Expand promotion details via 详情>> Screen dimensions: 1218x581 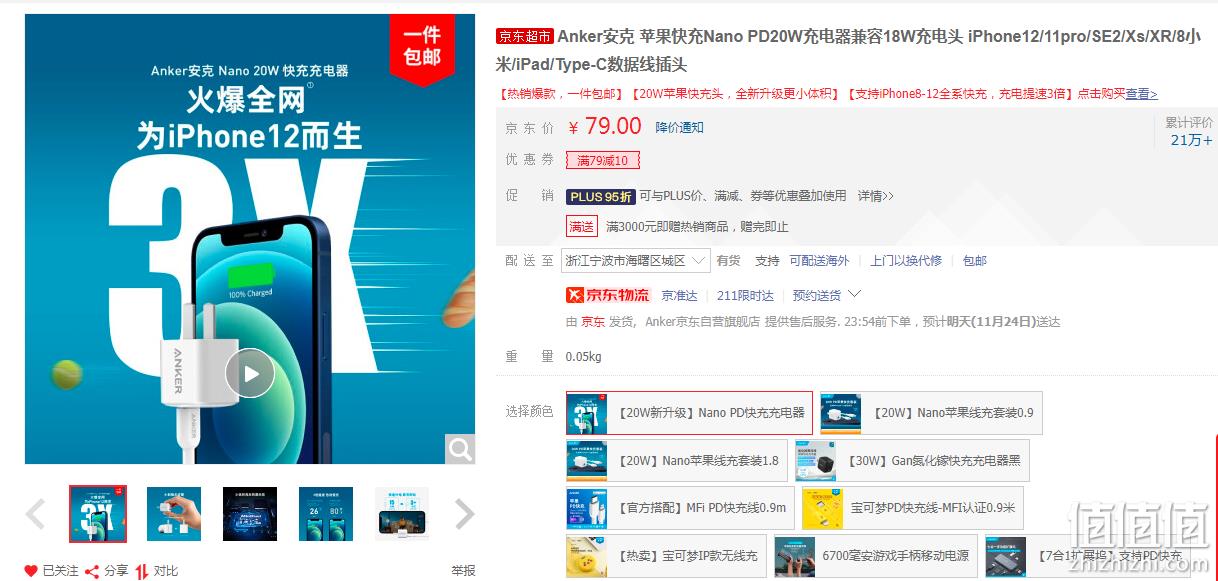click(876, 196)
